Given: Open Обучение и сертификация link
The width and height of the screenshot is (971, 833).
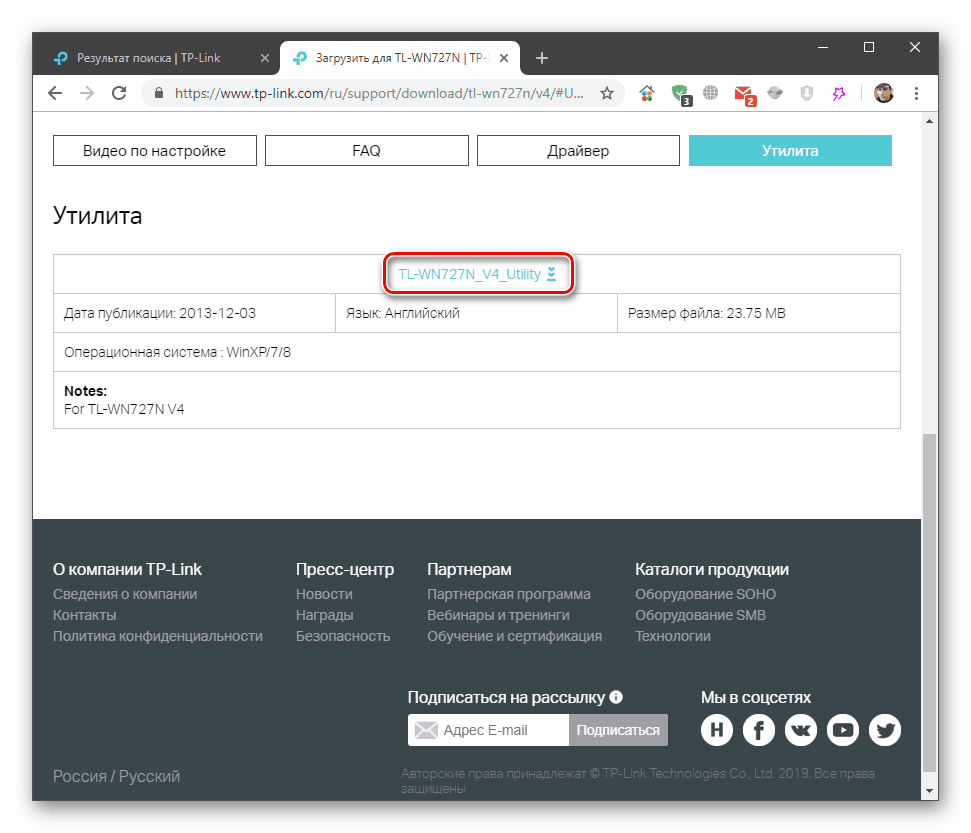Looking at the screenshot, I should [515, 637].
